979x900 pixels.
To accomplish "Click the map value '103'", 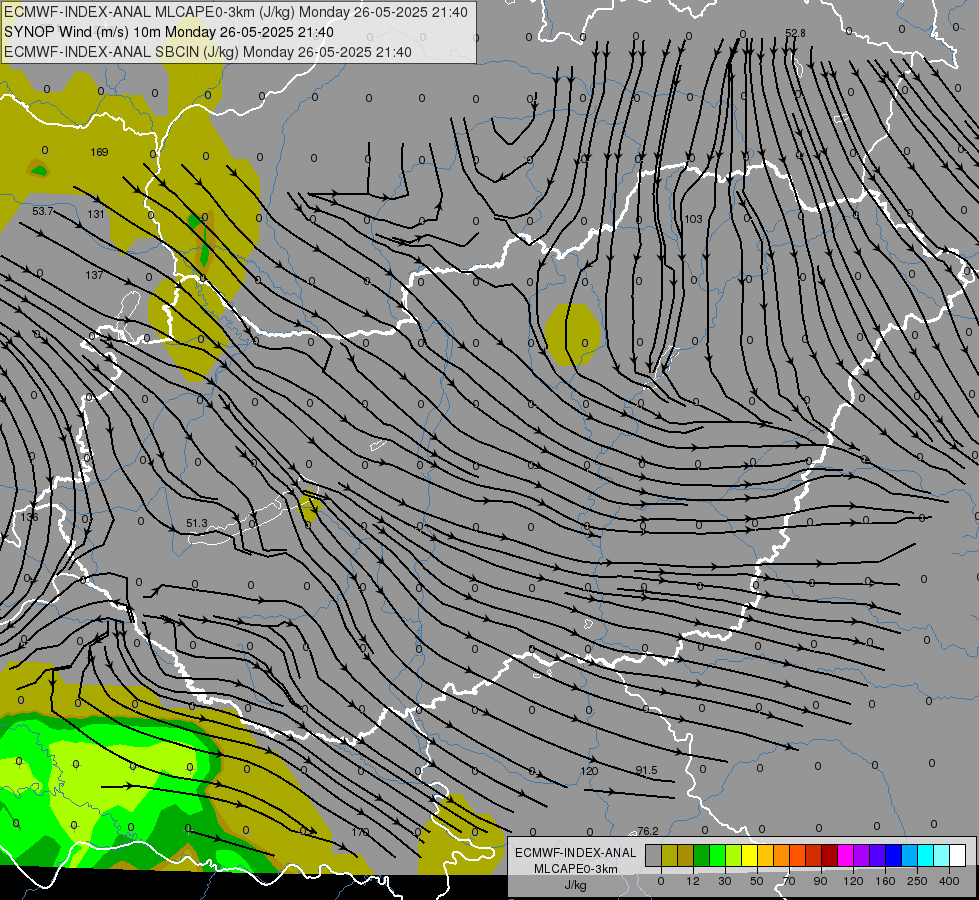I will [693, 219].
